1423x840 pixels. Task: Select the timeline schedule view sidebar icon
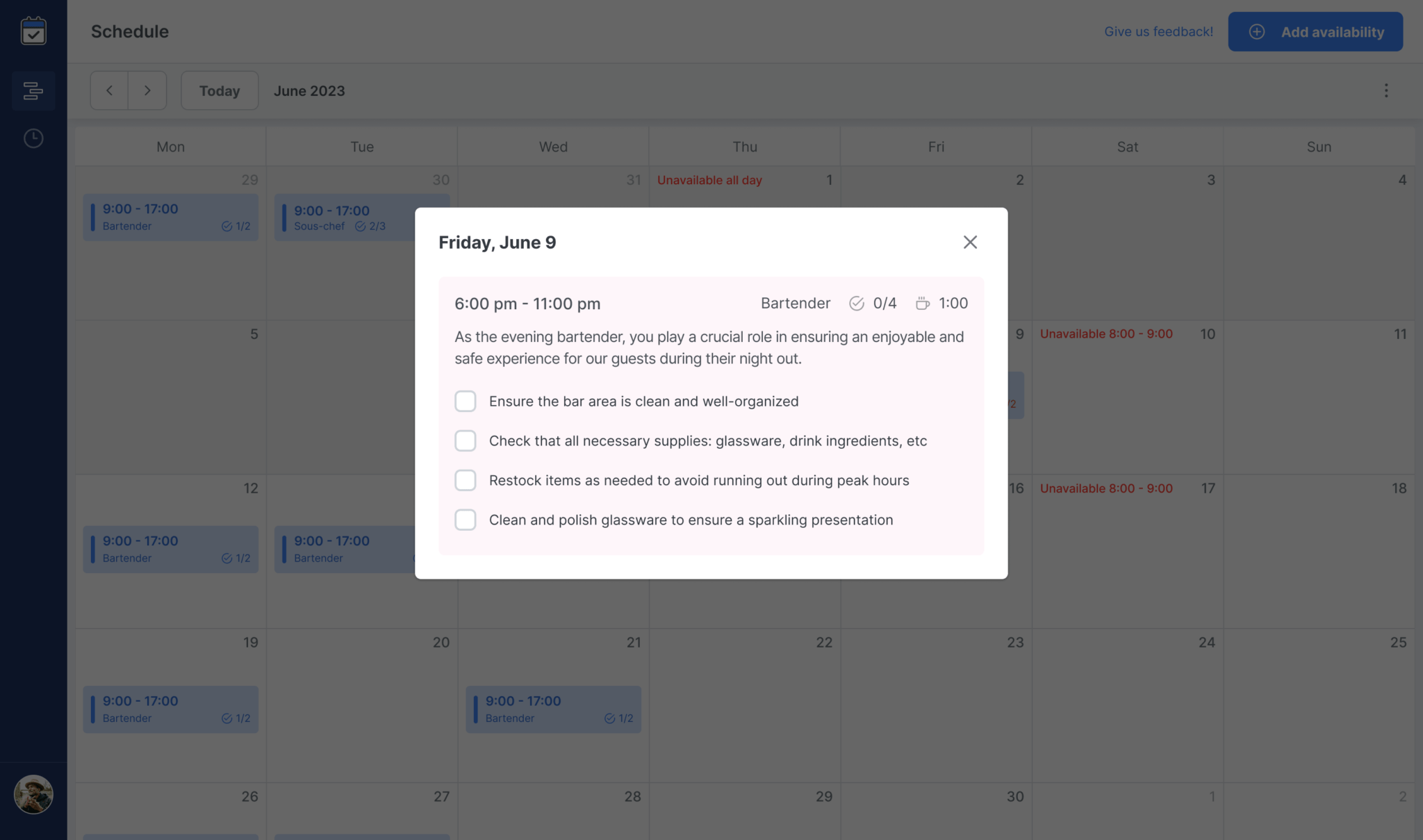pos(33,90)
